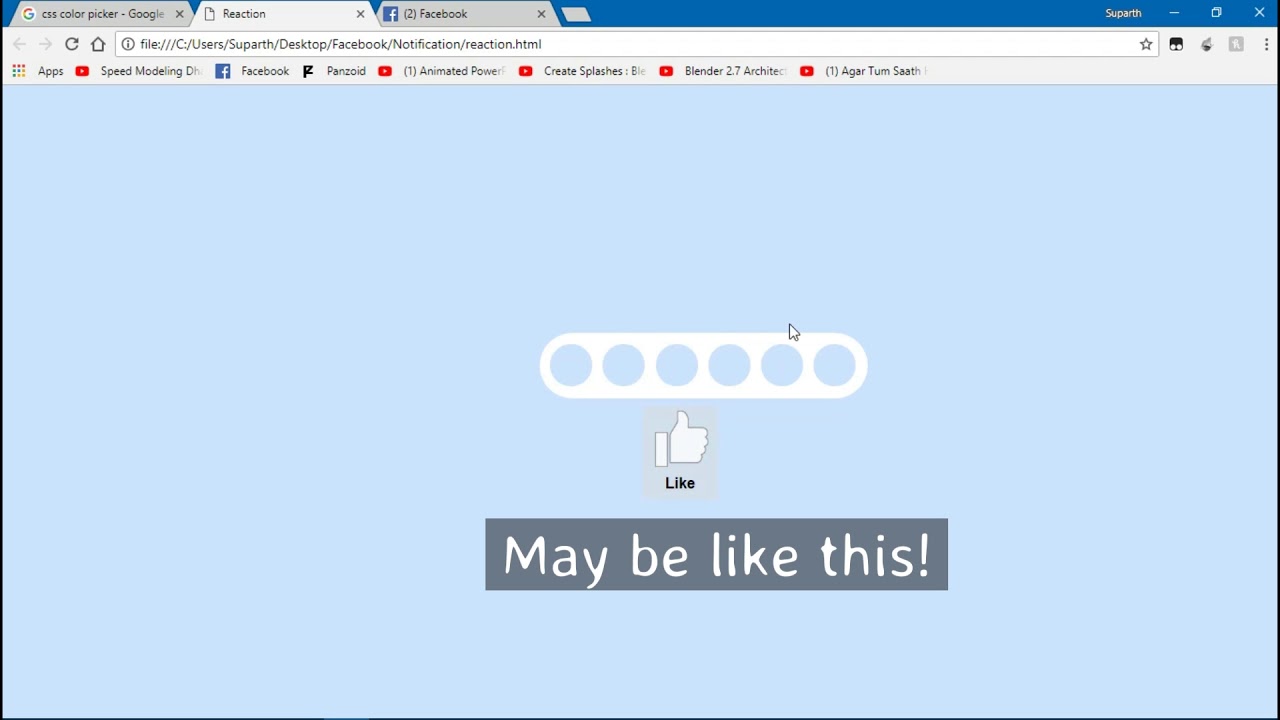This screenshot has height=720, width=1280.
Task: Click the browser Forward arrow
Action: [x=45, y=44]
